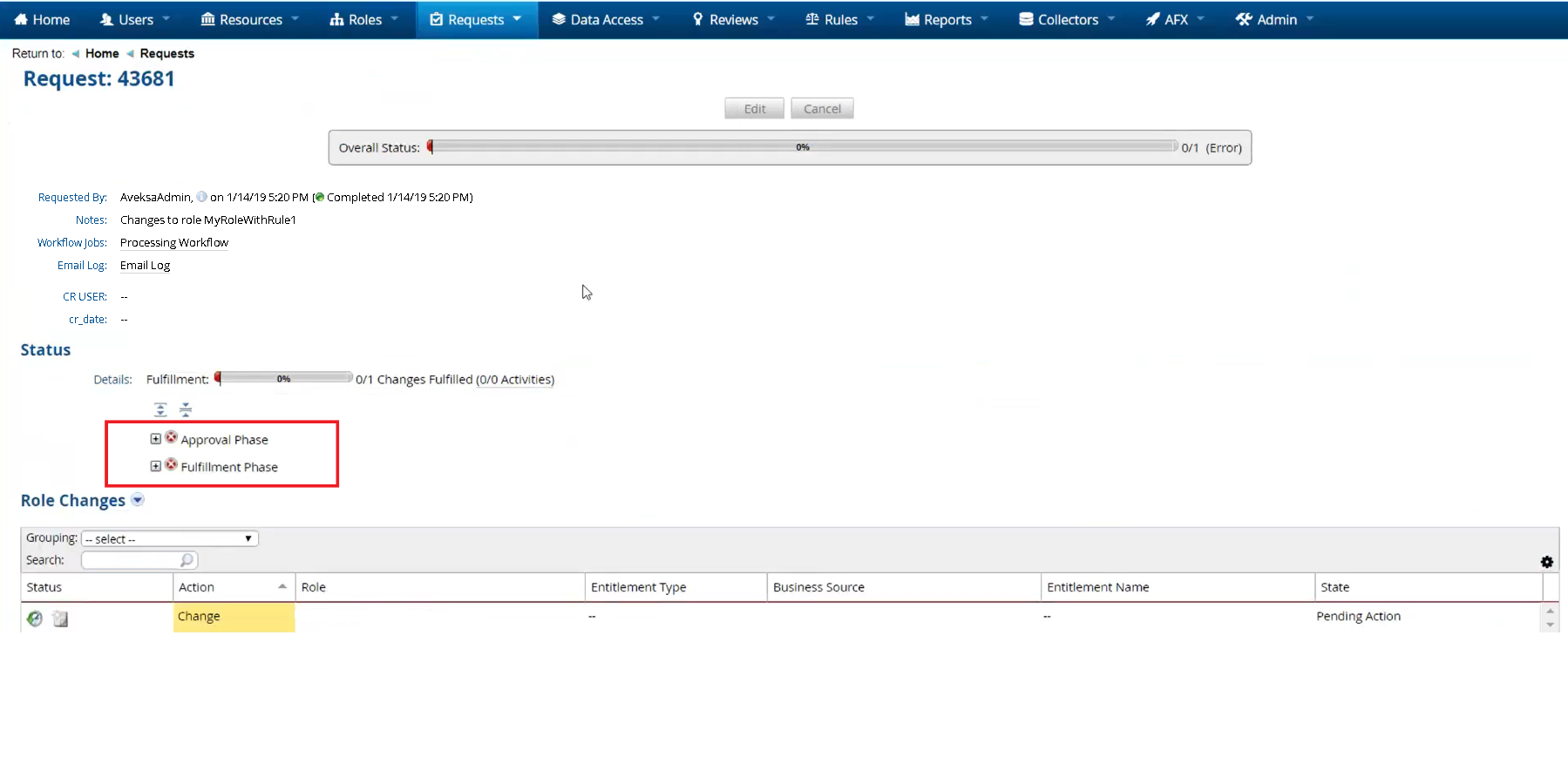Open the Role Changes options dropdown arrow
Image resolution: width=1568 pixels, height=784 pixels.
click(x=138, y=500)
